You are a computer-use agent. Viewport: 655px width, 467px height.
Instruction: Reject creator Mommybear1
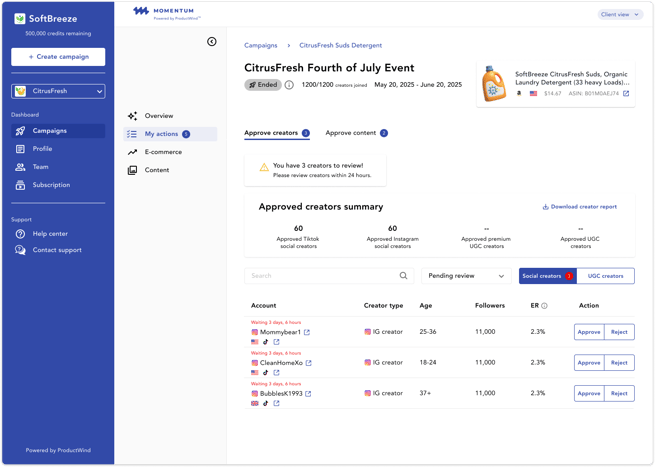[619, 332]
